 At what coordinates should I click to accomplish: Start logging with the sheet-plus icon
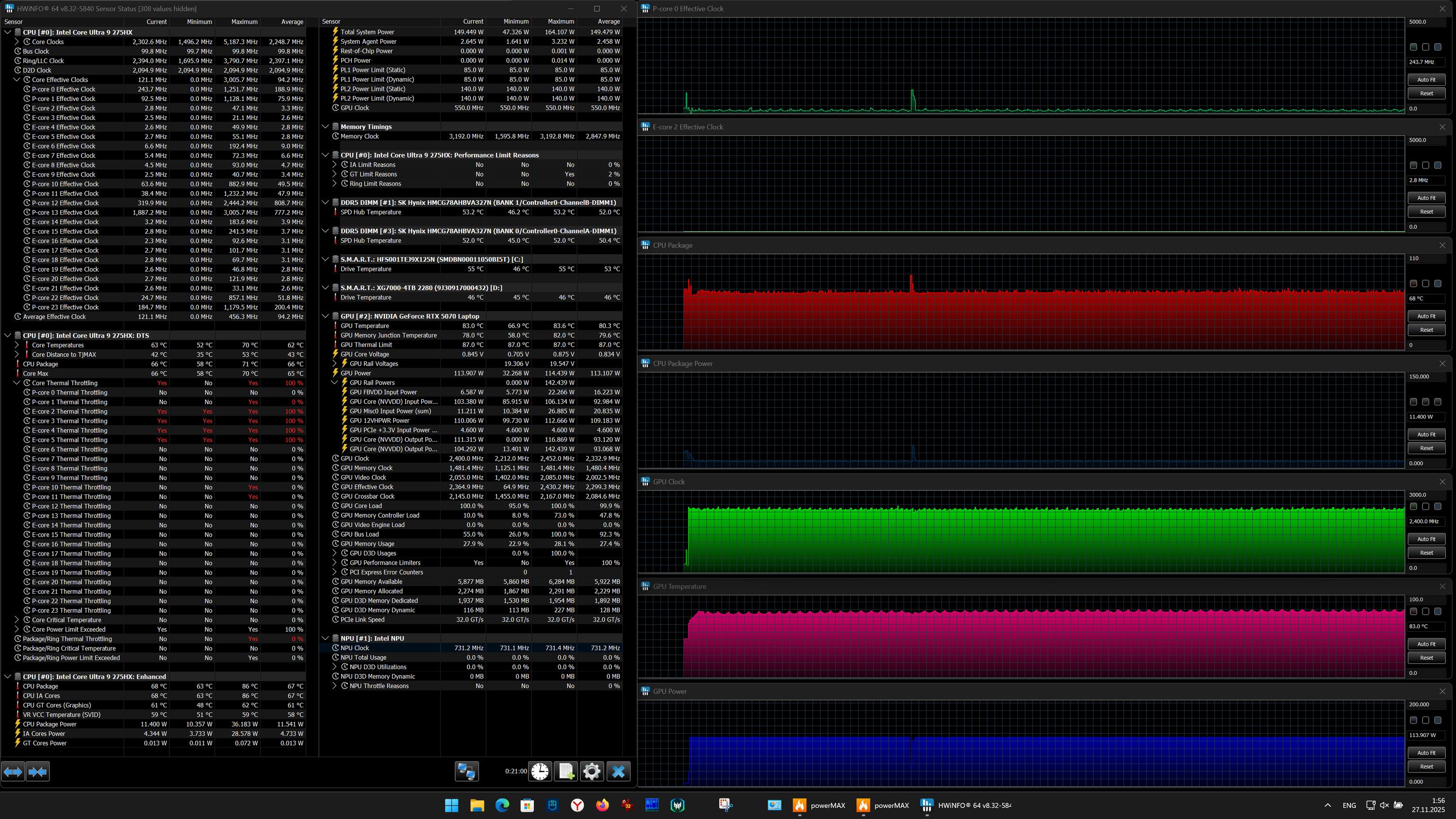566,771
